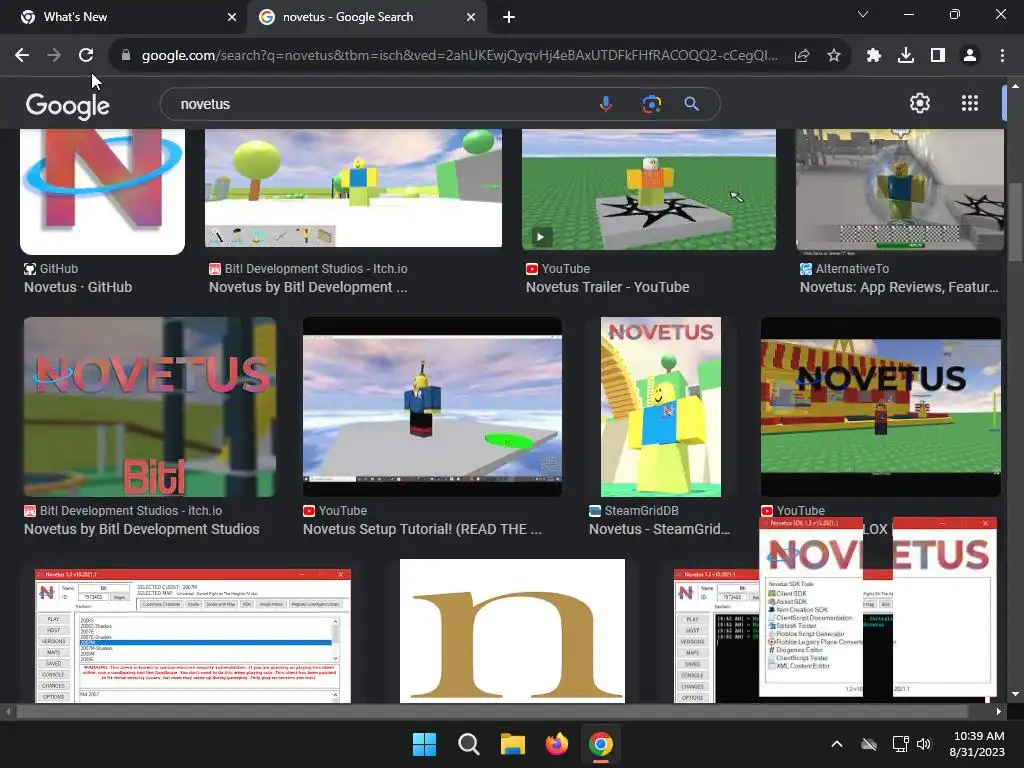Open the AlternativeTo Novetus thumbnail

(900, 189)
